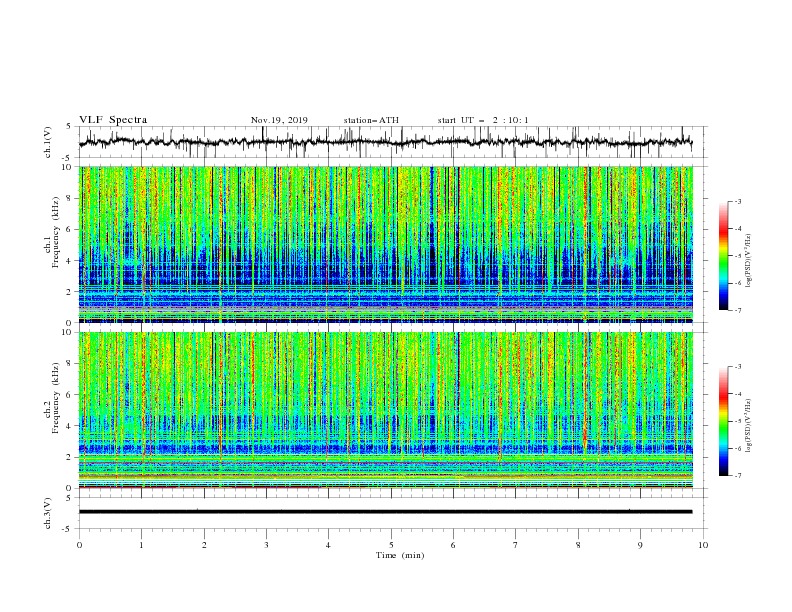Select the date text "Nov.19, 2019"

point(279,120)
